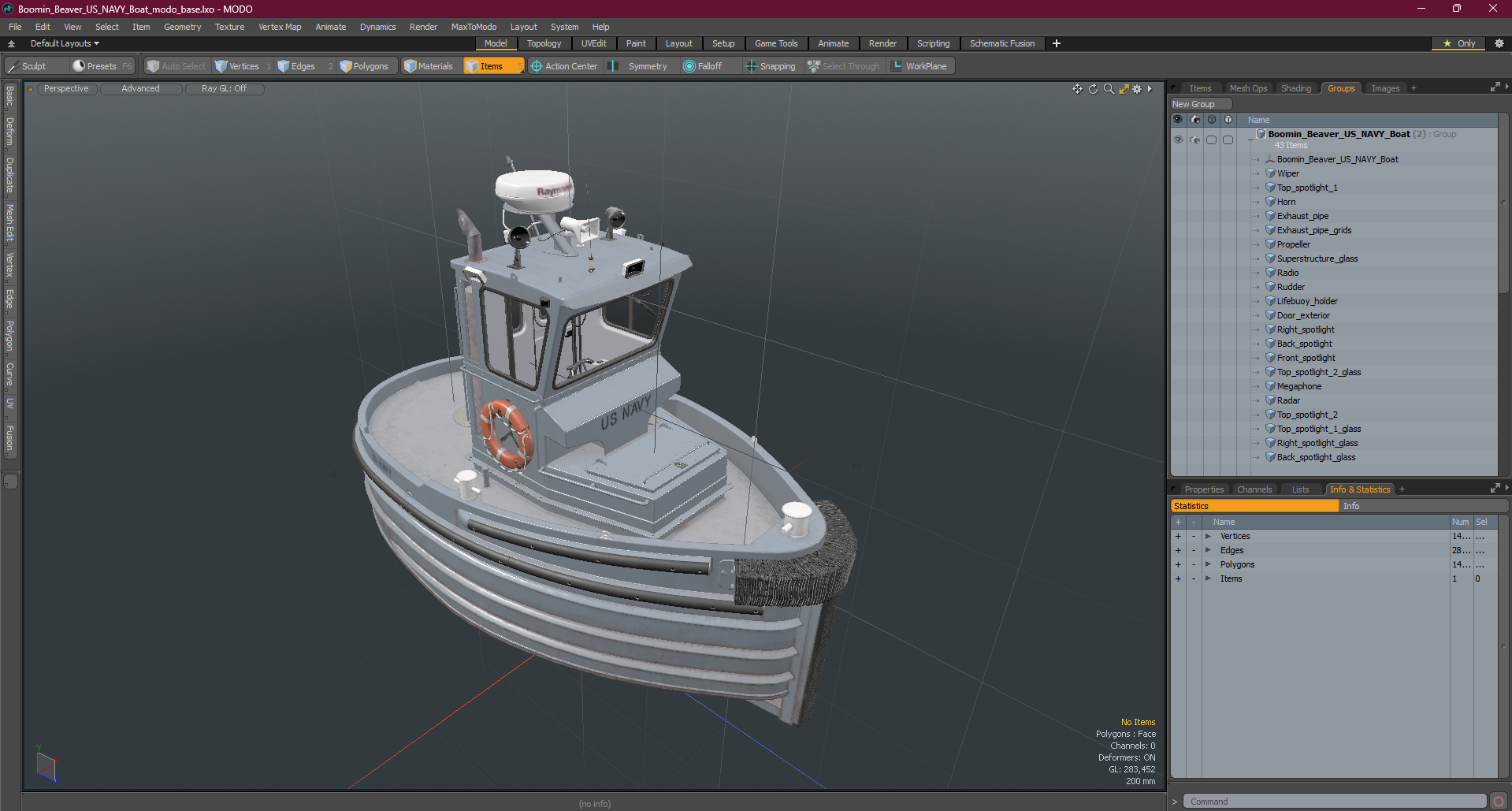The height and width of the screenshot is (811, 1512).
Task: Toggle the fourth checkbox of the boat group
Action: point(1228,140)
